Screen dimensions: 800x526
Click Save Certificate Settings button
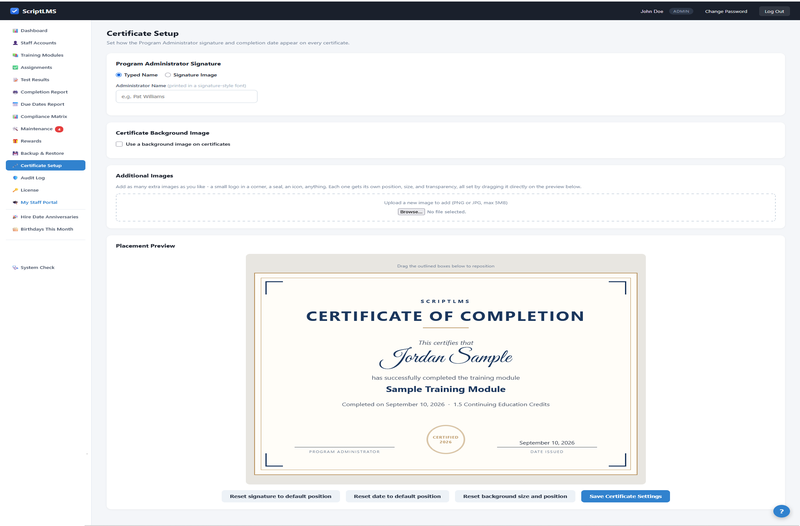point(625,496)
